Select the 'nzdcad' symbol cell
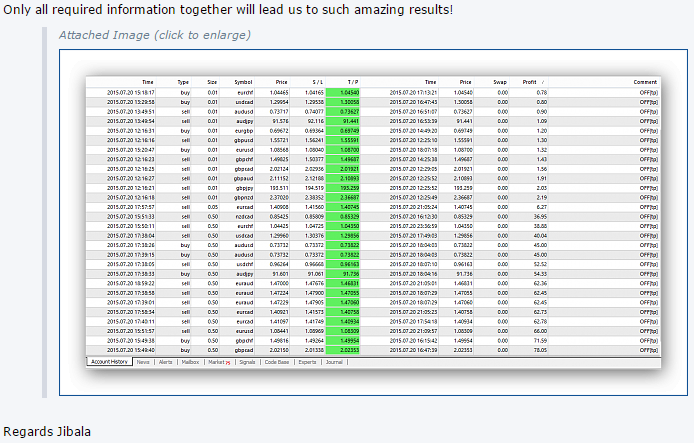The width and height of the screenshot is (694, 443). [x=244, y=216]
